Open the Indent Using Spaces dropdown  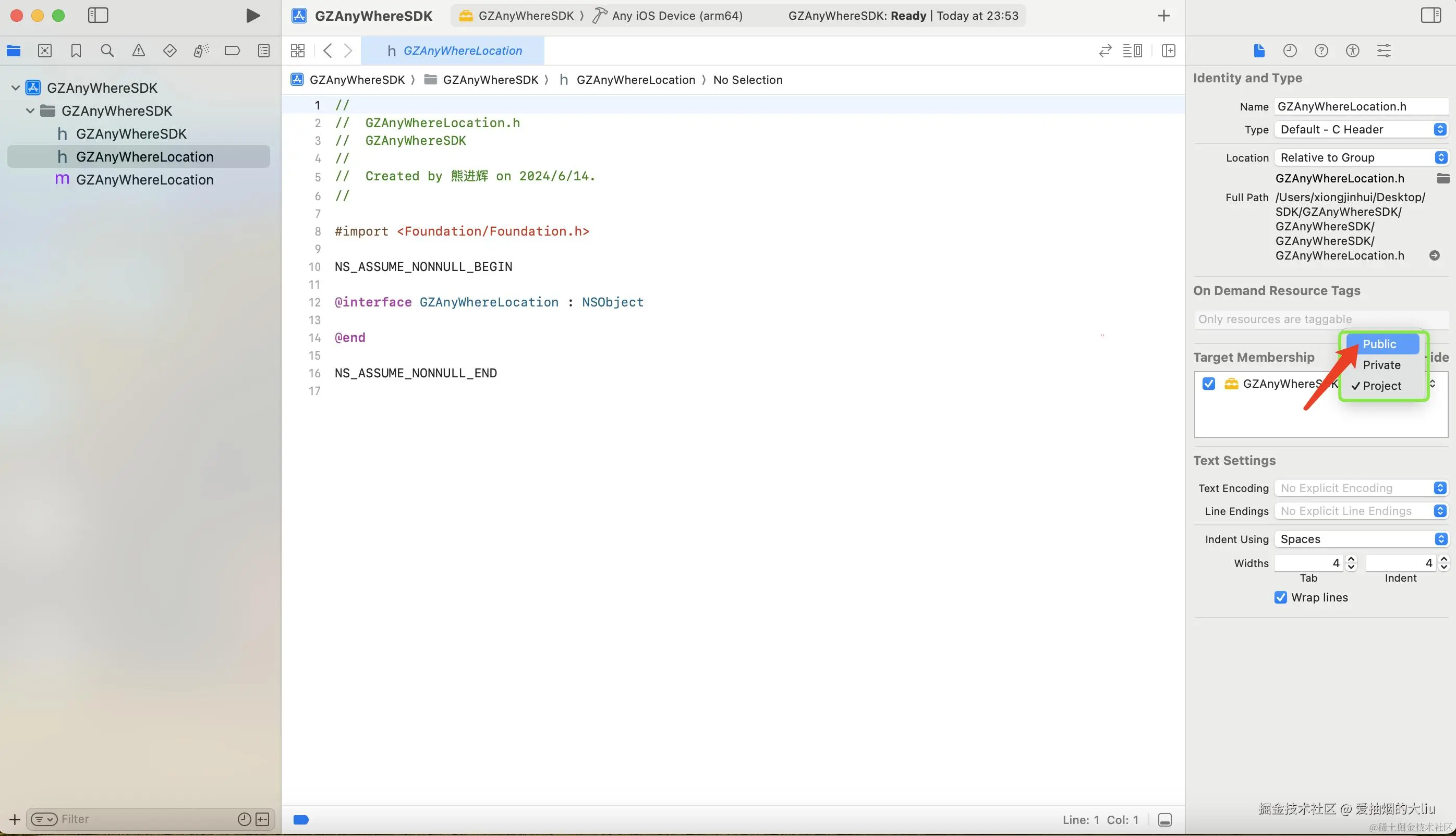1360,538
